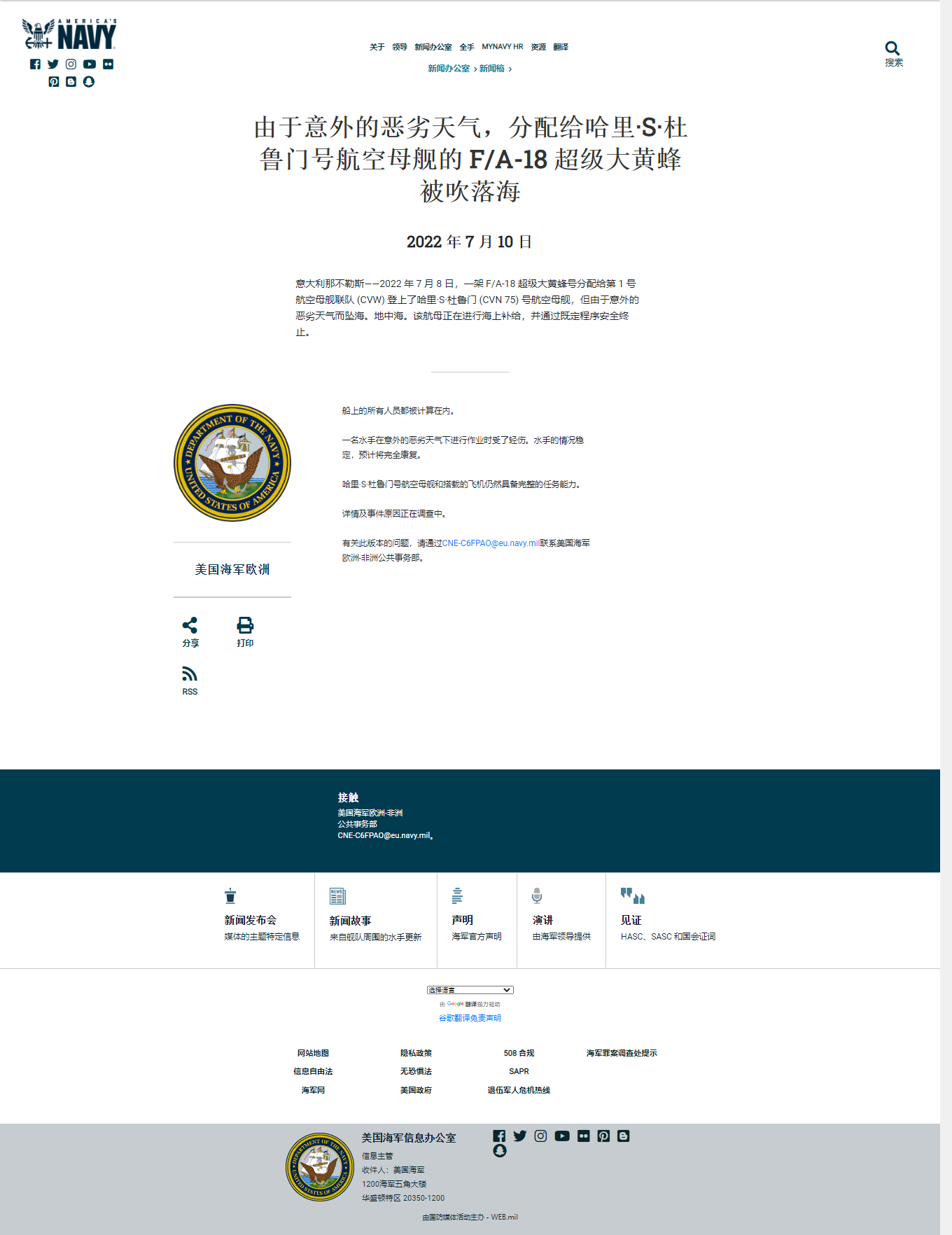This screenshot has height=1235, width=952.
Task: Click the microphone icon above 演讲
Action: (x=537, y=896)
